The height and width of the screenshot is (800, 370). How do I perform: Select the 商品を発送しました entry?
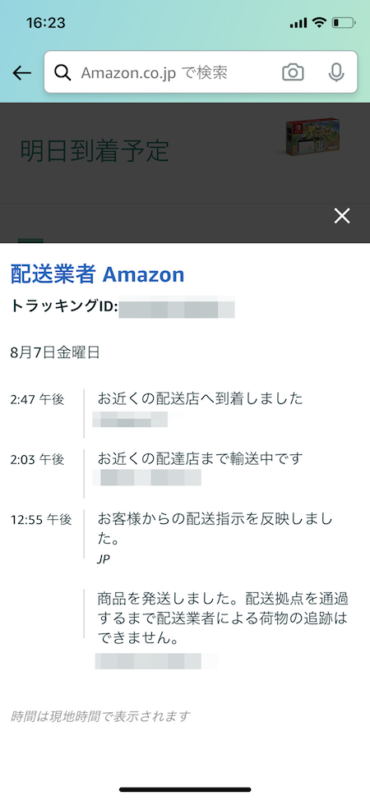225,623
